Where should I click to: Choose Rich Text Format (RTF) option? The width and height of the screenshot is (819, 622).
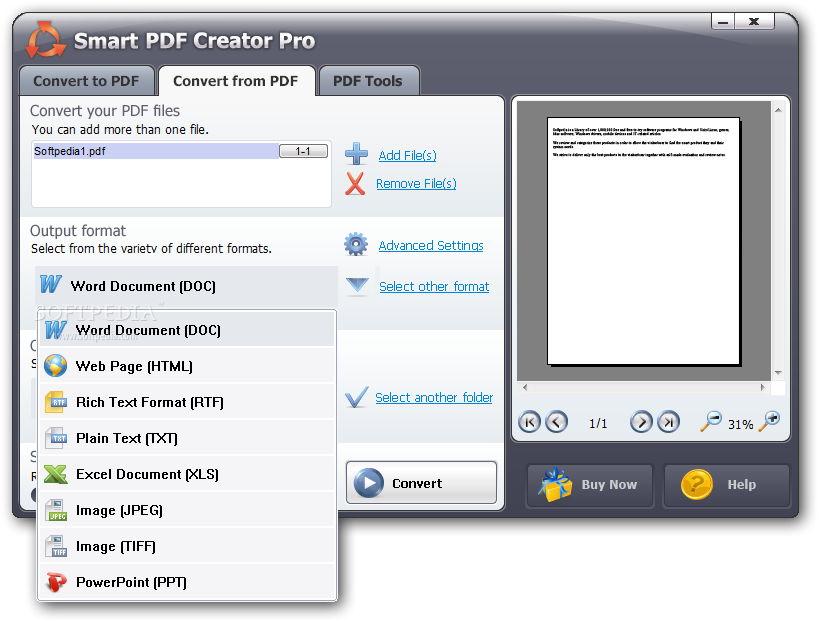click(187, 402)
